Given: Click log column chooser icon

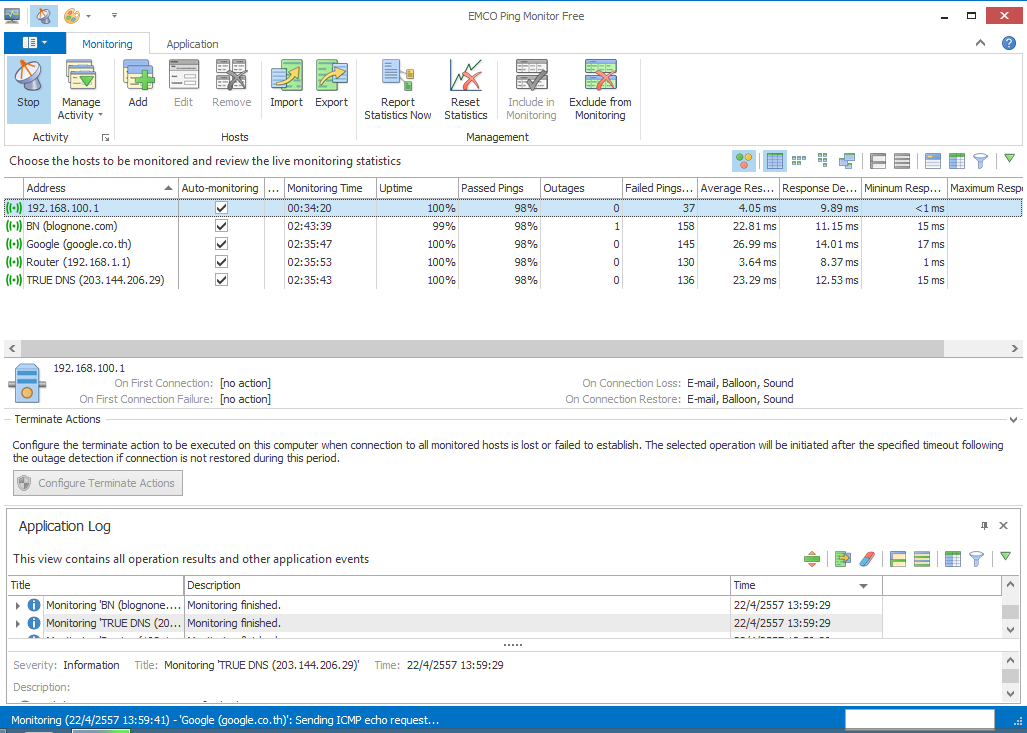Looking at the screenshot, I should click(x=953, y=559).
